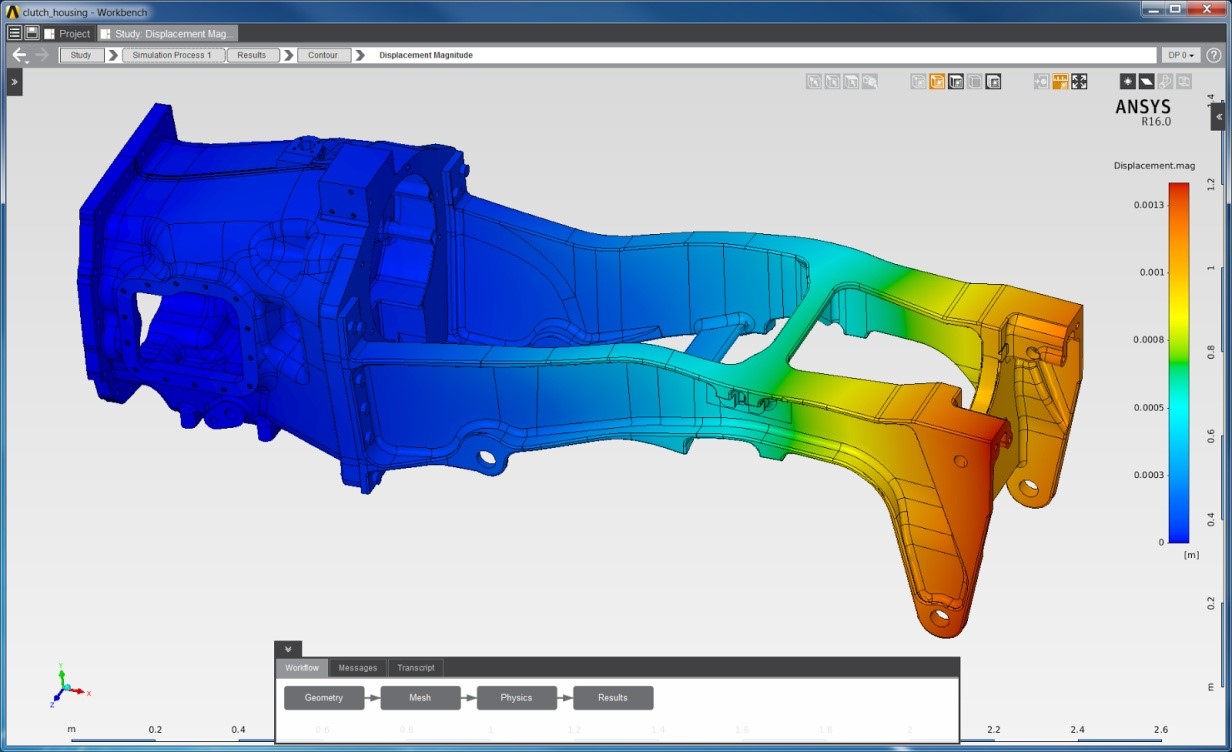Toggle the last dark cube icon in the display group
This screenshot has width=1232, height=752.
(x=993, y=82)
